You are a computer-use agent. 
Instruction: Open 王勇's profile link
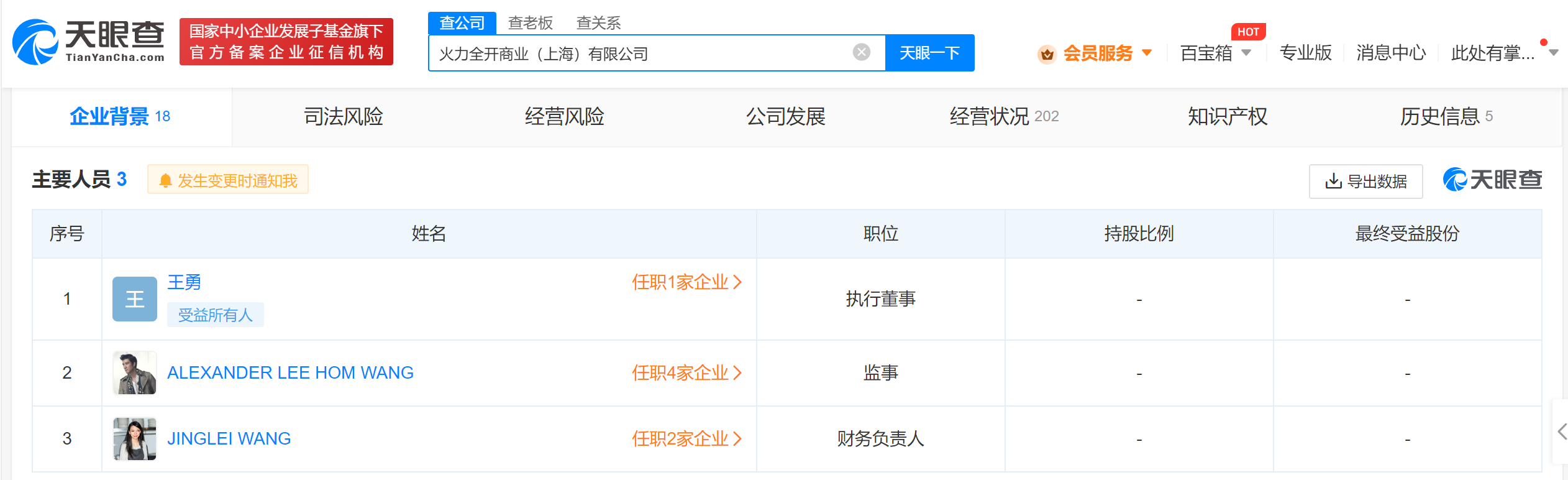click(x=185, y=282)
